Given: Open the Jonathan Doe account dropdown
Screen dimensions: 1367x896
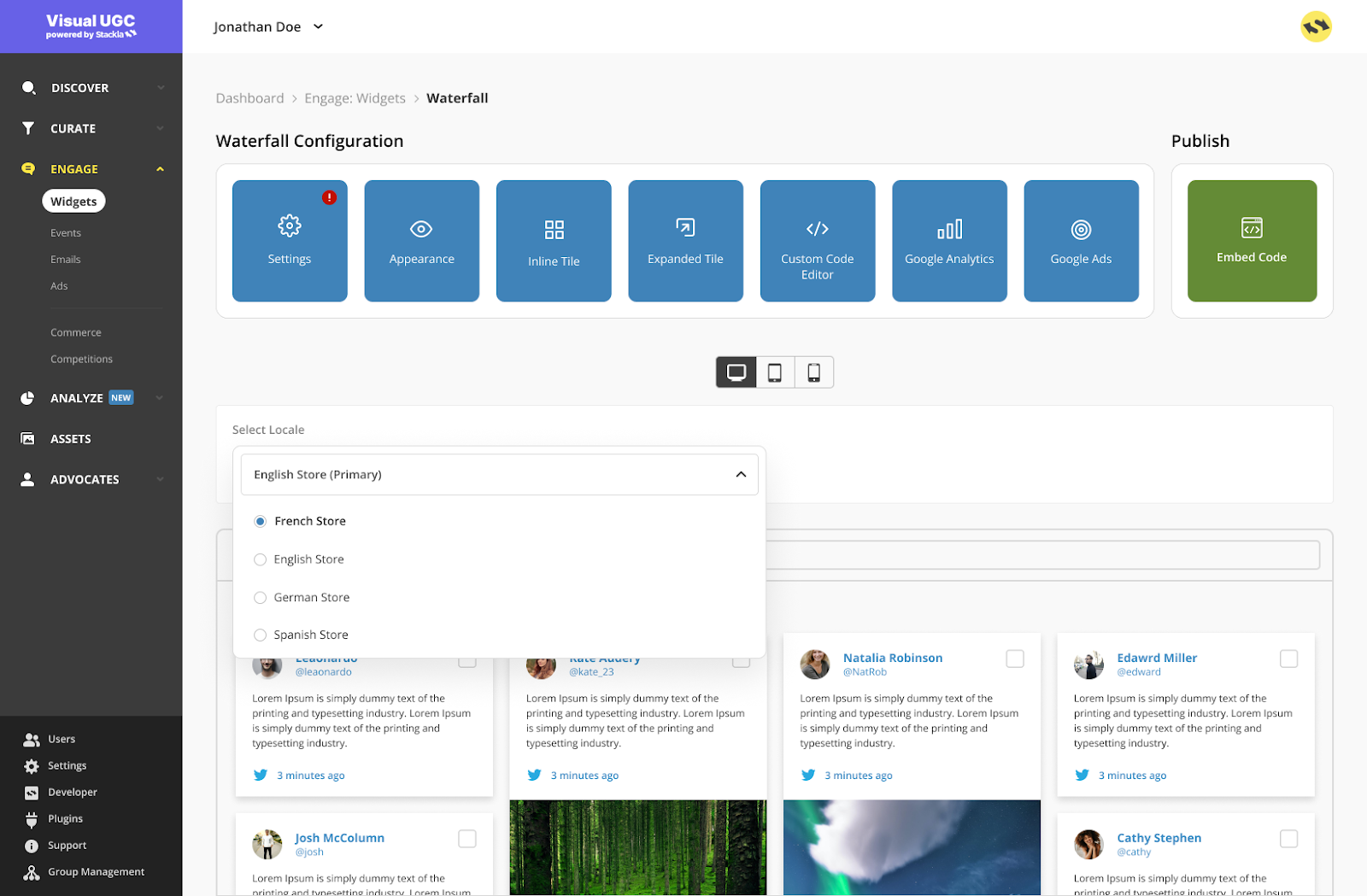Looking at the screenshot, I should tap(268, 26).
